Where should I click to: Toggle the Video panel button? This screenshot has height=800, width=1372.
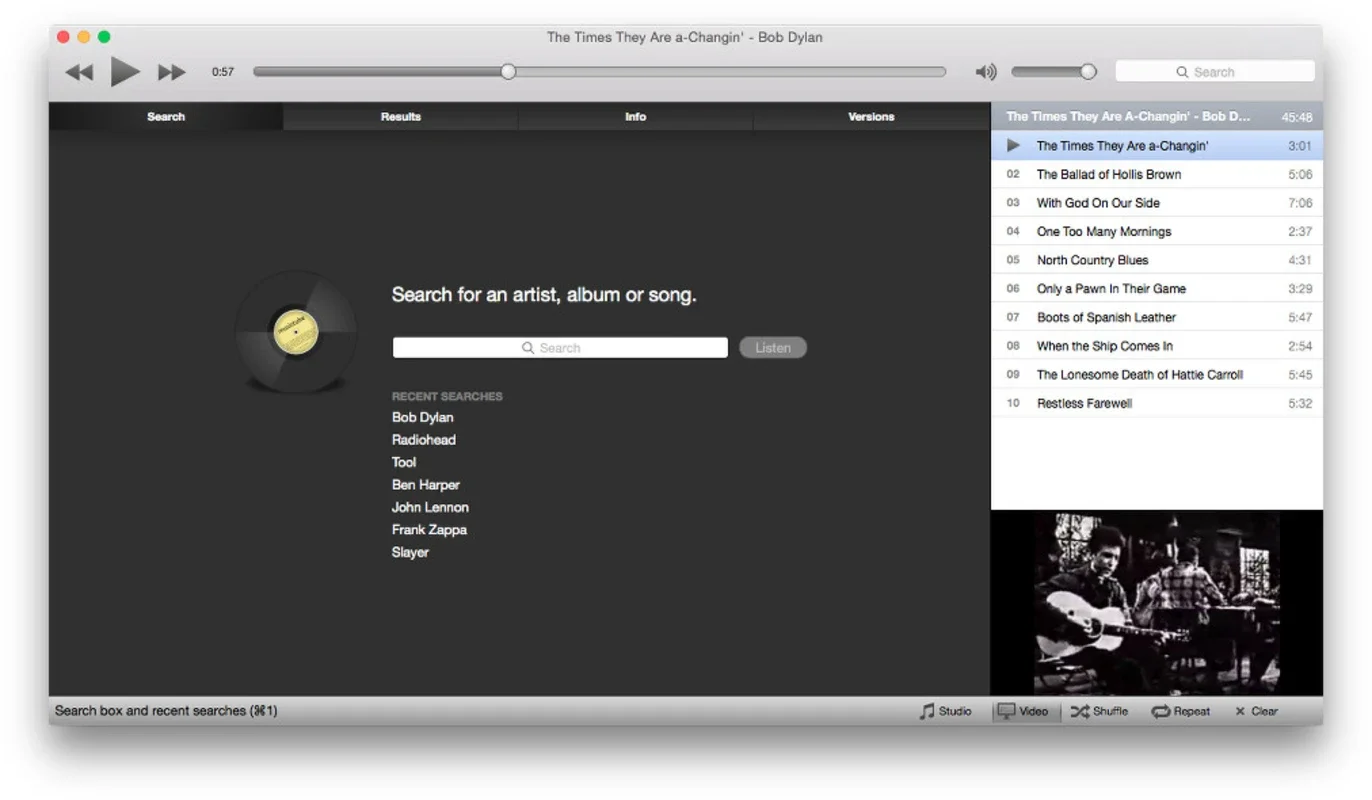coord(1023,711)
